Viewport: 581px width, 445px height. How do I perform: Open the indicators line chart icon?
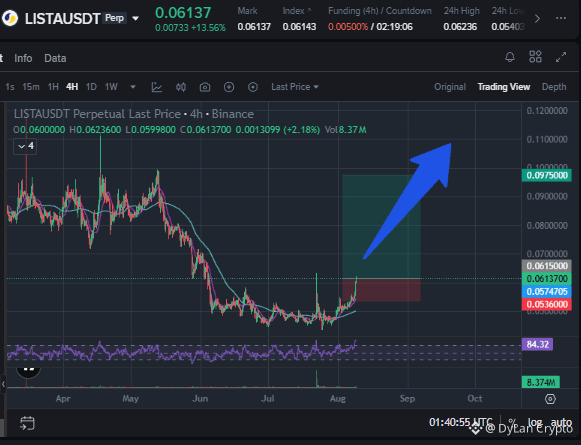pos(157,87)
